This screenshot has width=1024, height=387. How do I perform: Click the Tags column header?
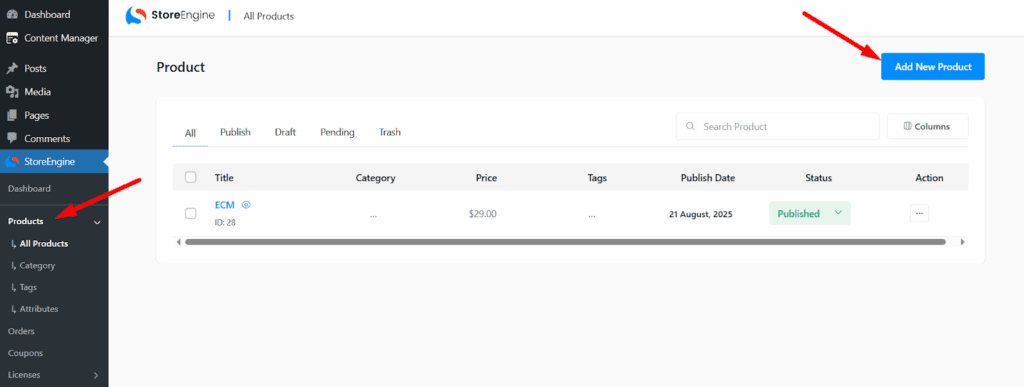[597, 178]
